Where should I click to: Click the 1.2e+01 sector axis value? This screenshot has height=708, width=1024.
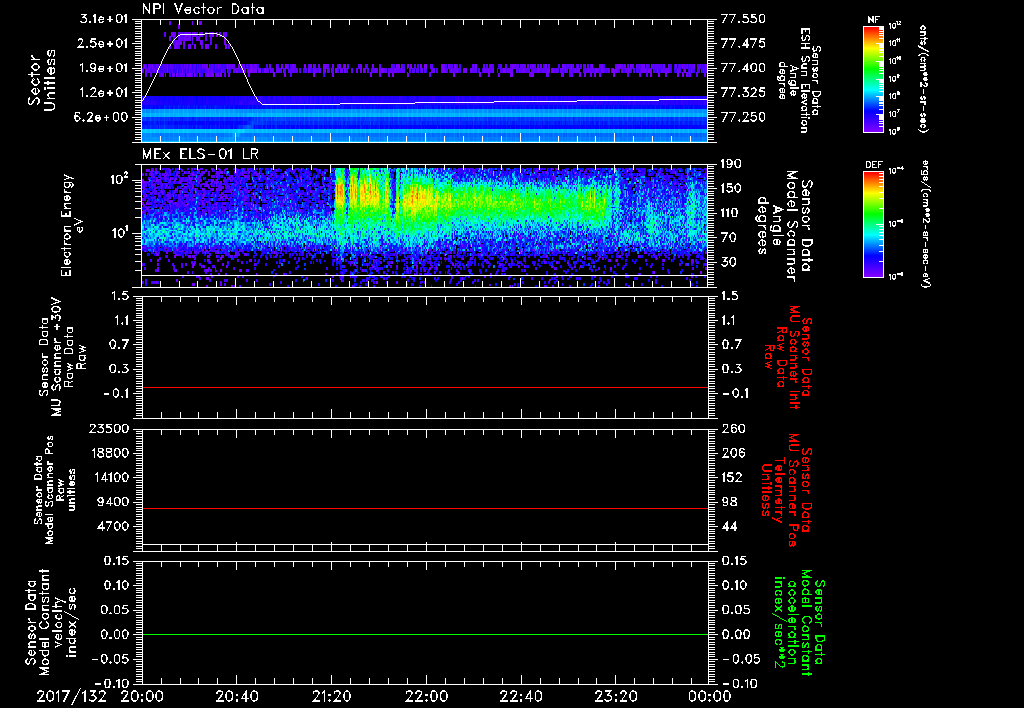tap(104, 93)
